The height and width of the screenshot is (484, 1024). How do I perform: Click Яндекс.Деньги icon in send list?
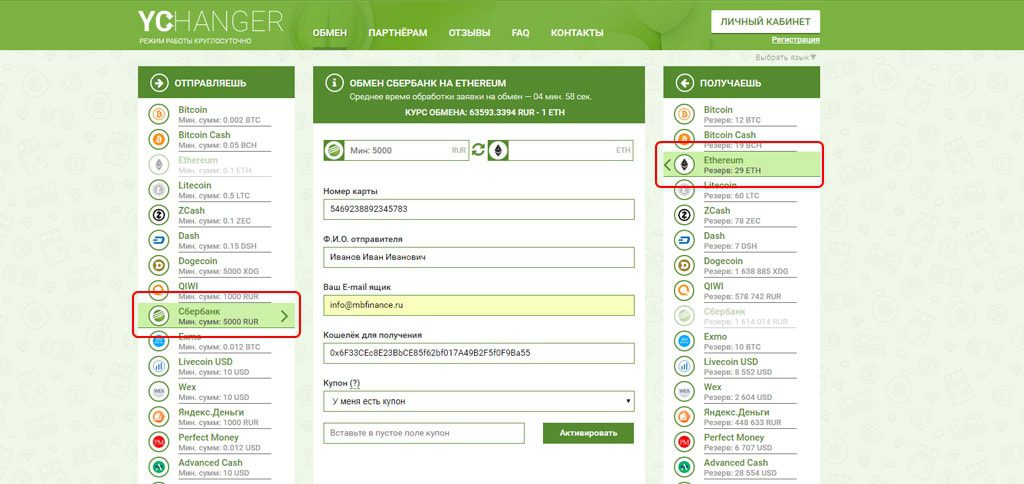tap(158, 417)
